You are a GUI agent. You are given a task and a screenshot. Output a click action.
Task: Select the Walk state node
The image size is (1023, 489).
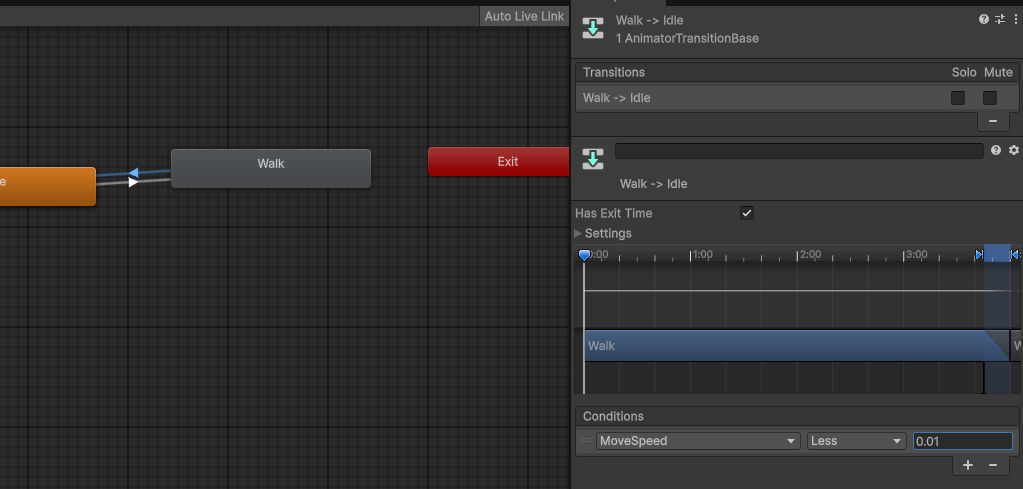[x=271, y=167]
